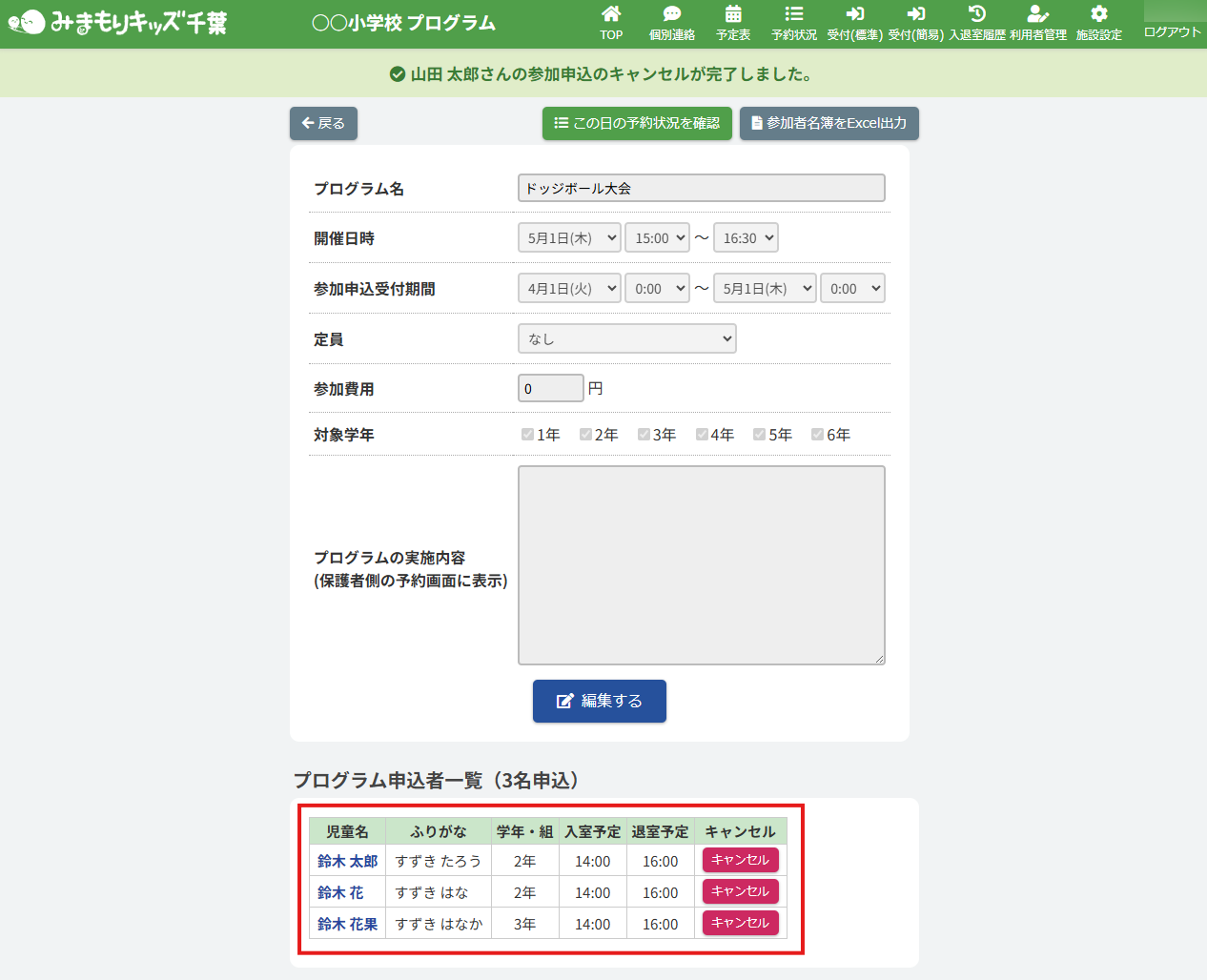This screenshot has width=1207, height=980.
Task: Click the プログラム名 text field
Action: [x=701, y=188]
